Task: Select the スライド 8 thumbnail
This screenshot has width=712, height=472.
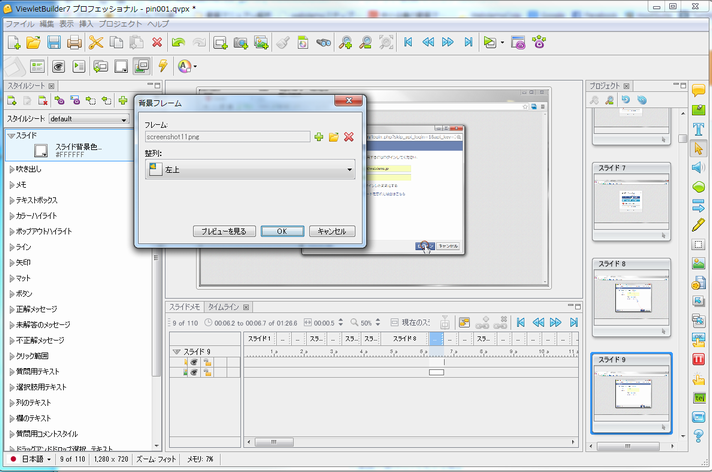Action: coord(630,295)
